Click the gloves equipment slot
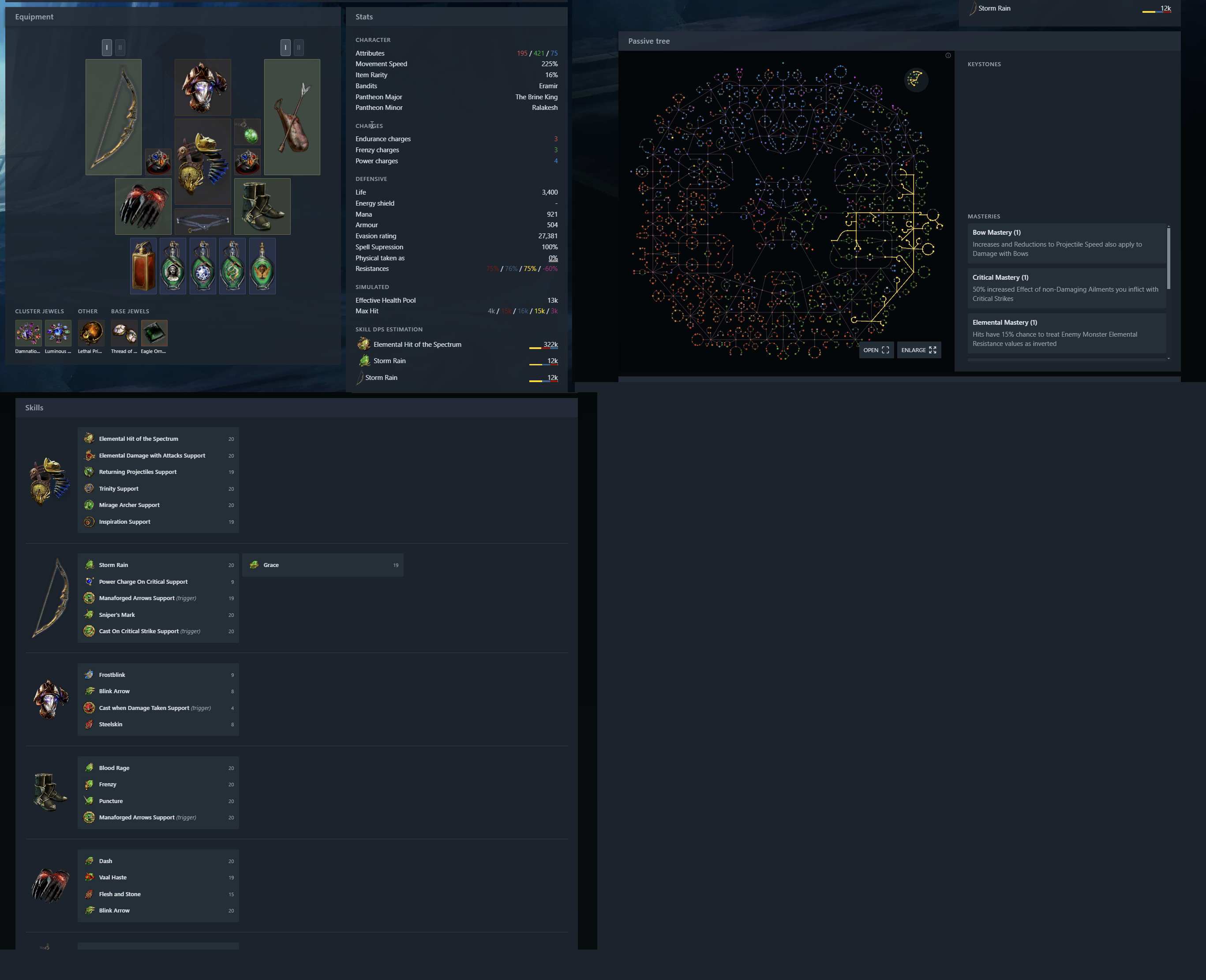The height and width of the screenshot is (980, 1206). [x=143, y=207]
